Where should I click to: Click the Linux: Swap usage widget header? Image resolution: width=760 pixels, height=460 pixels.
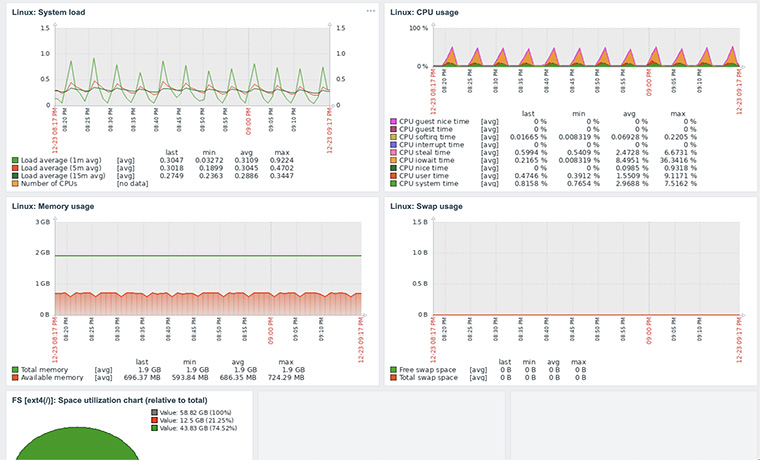coord(425,206)
